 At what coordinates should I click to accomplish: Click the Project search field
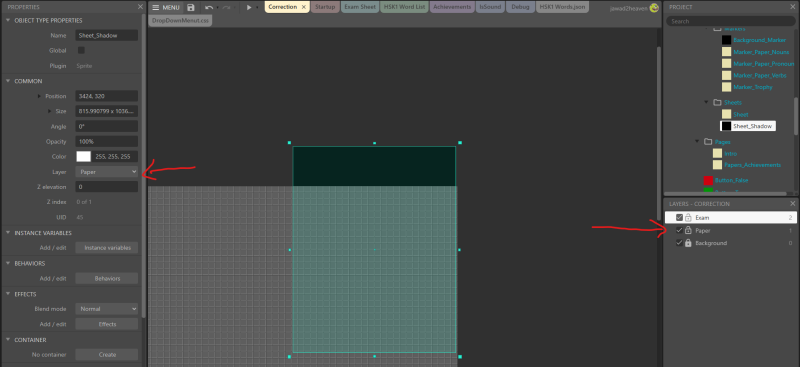(x=731, y=21)
